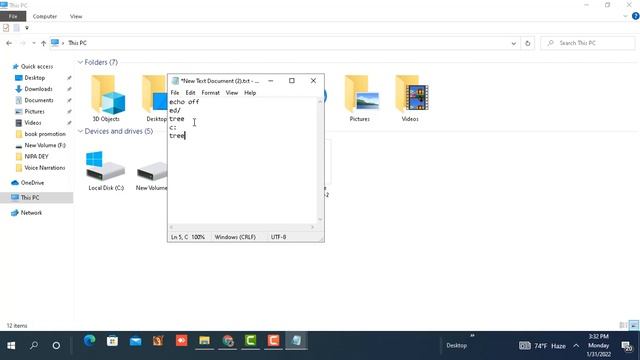
Task: Select Downloads in navigation pane
Action: click(x=38, y=89)
